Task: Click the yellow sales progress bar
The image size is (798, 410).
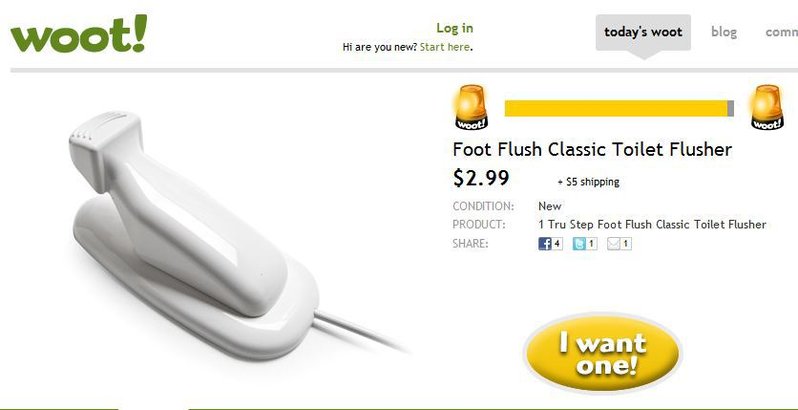Action: [616, 108]
